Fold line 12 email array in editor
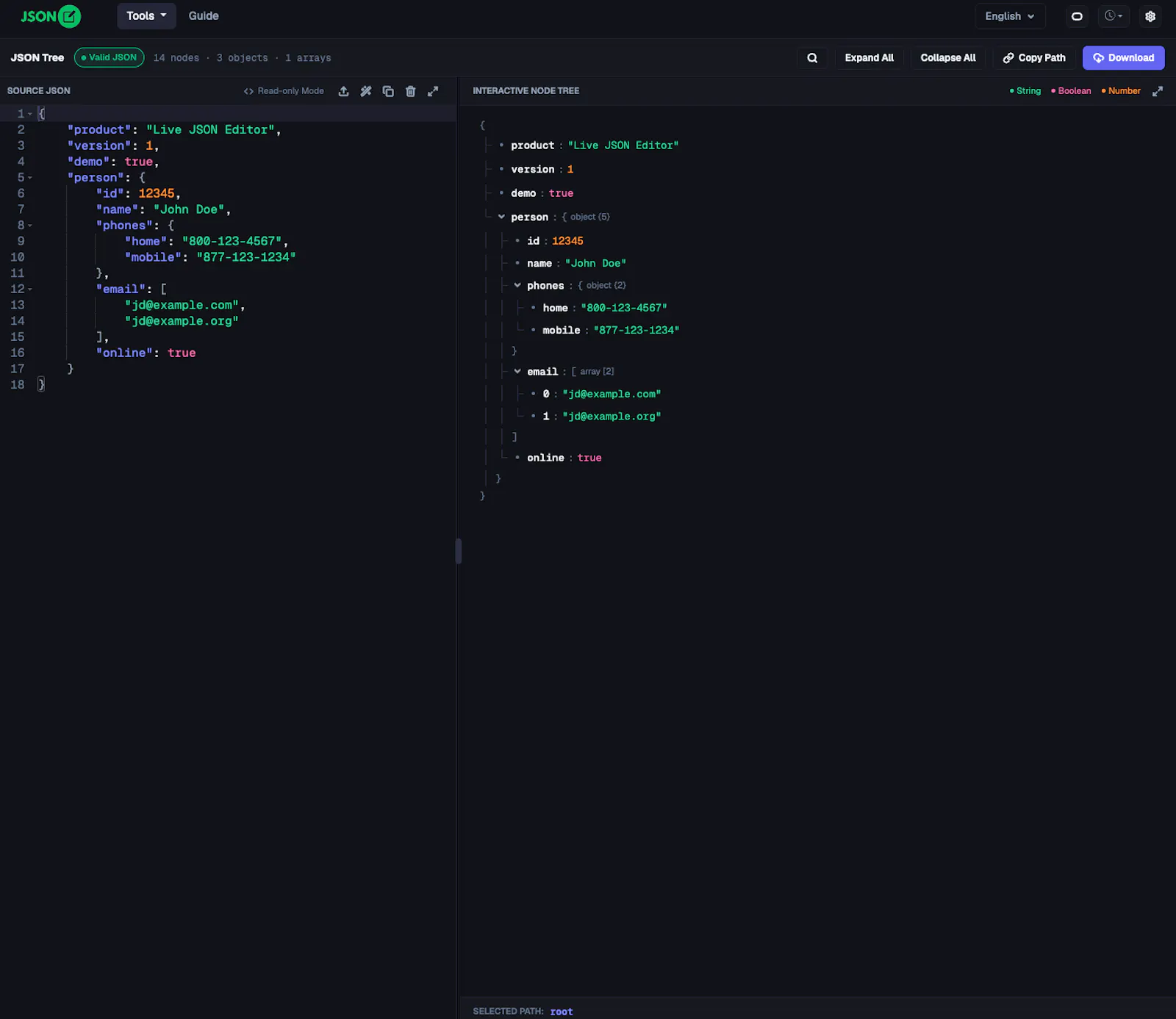 [30, 289]
